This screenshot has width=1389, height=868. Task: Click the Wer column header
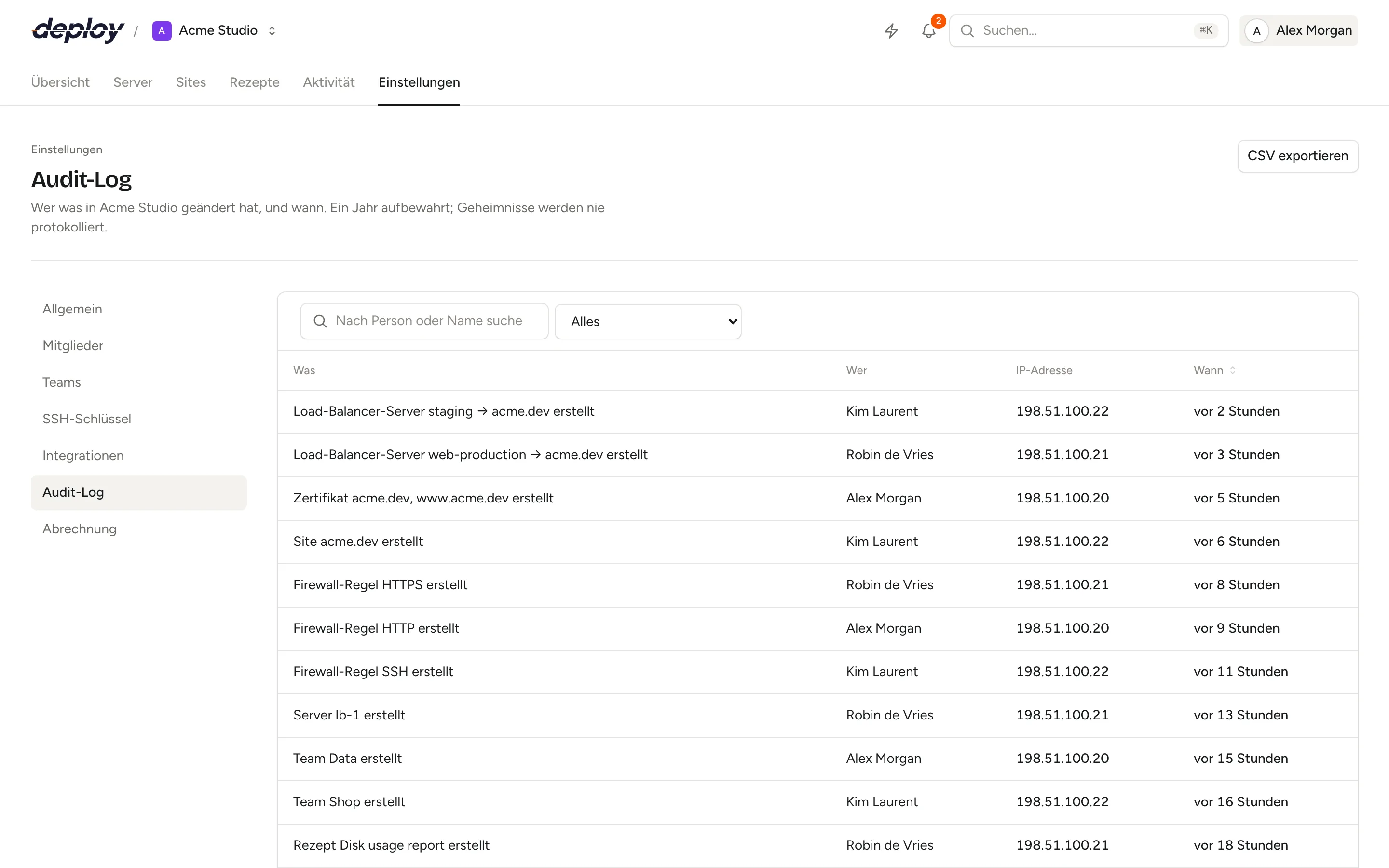click(857, 370)
